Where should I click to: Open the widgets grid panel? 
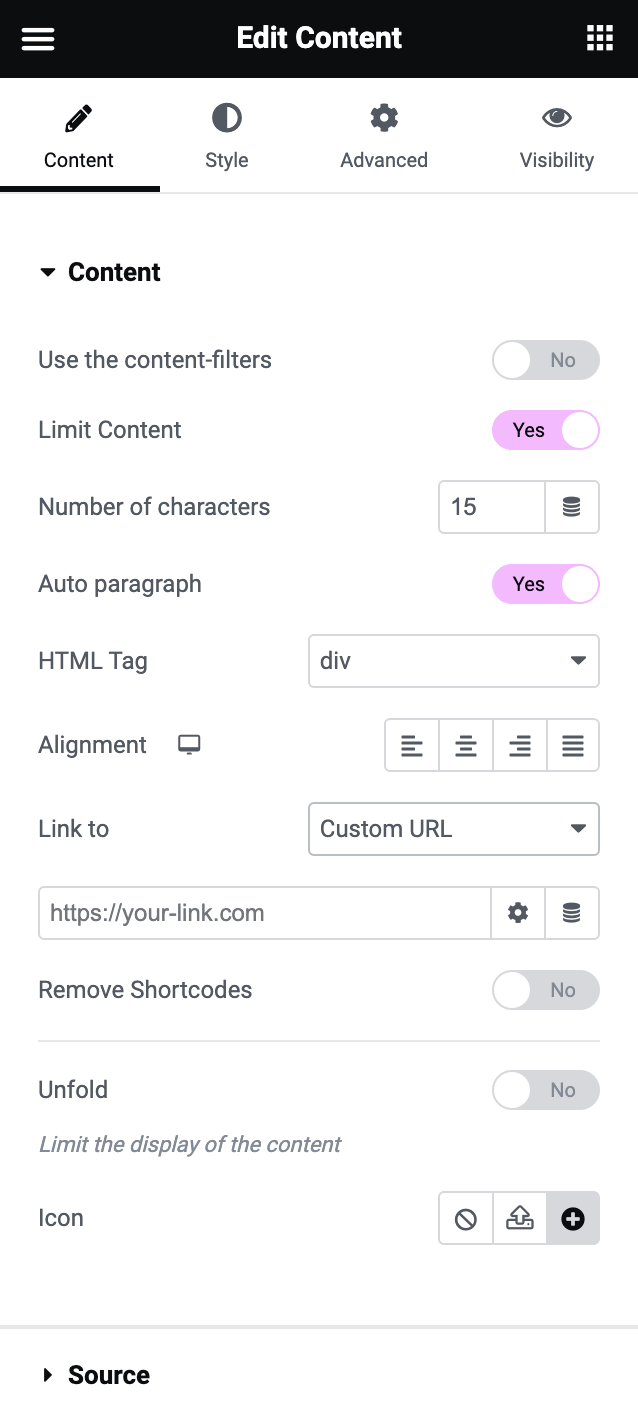pyautogui.click(x=599, y=39)
